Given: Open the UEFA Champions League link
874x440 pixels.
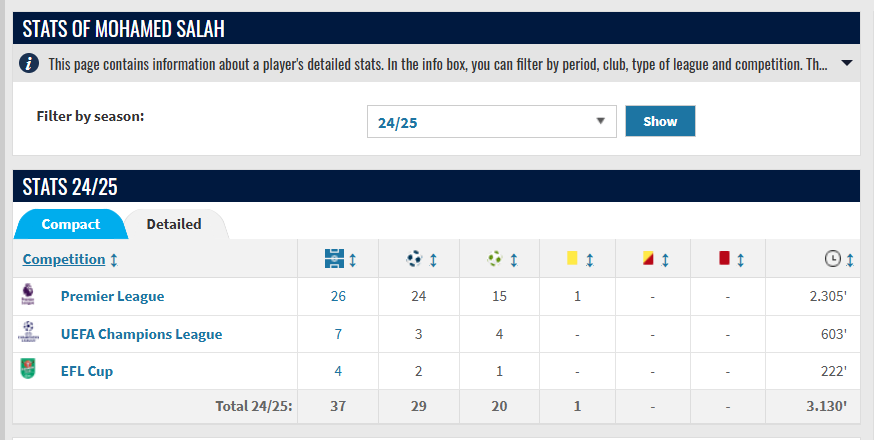Looking at the screenshot, I should [x=142, y=334].
